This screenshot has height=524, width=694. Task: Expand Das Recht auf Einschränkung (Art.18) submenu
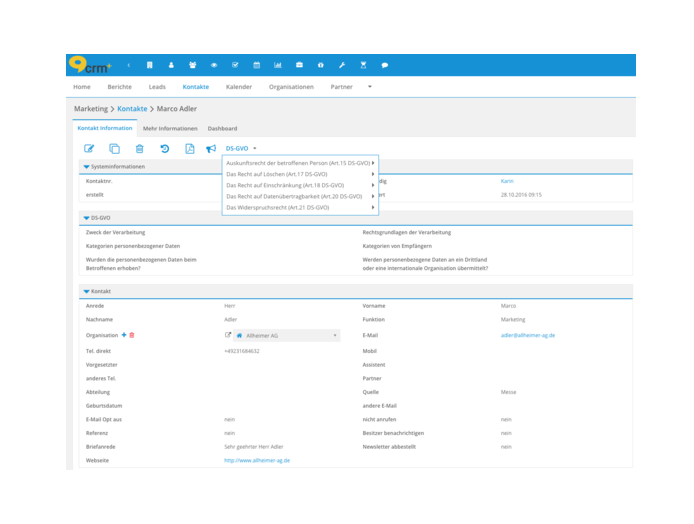[x=300, y=185]
